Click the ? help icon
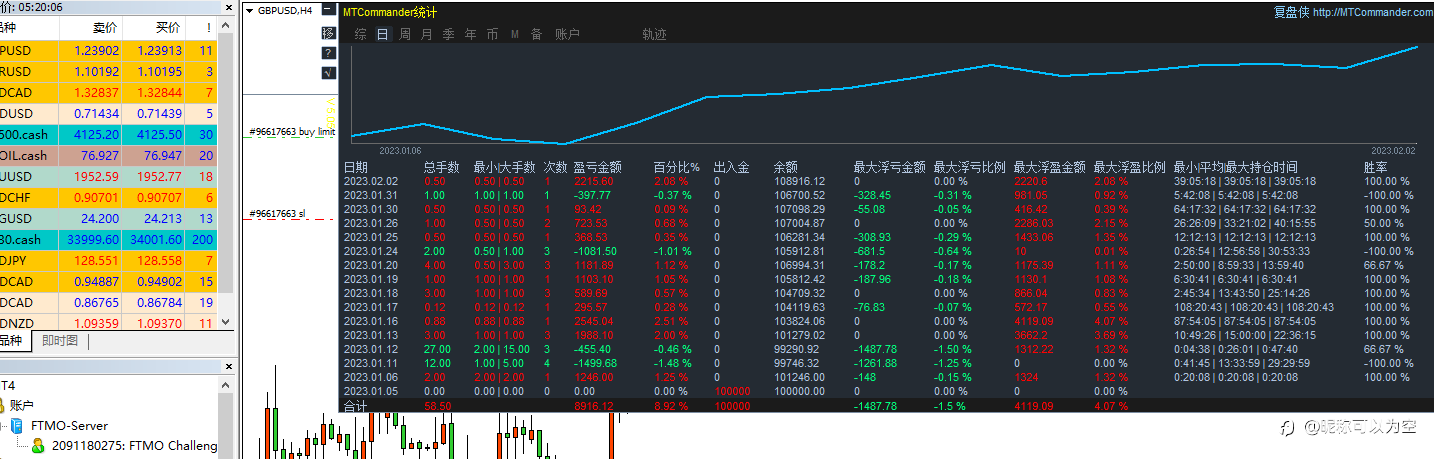The width and height of the screenshot is (1434, 459). (x=328, y=53)
